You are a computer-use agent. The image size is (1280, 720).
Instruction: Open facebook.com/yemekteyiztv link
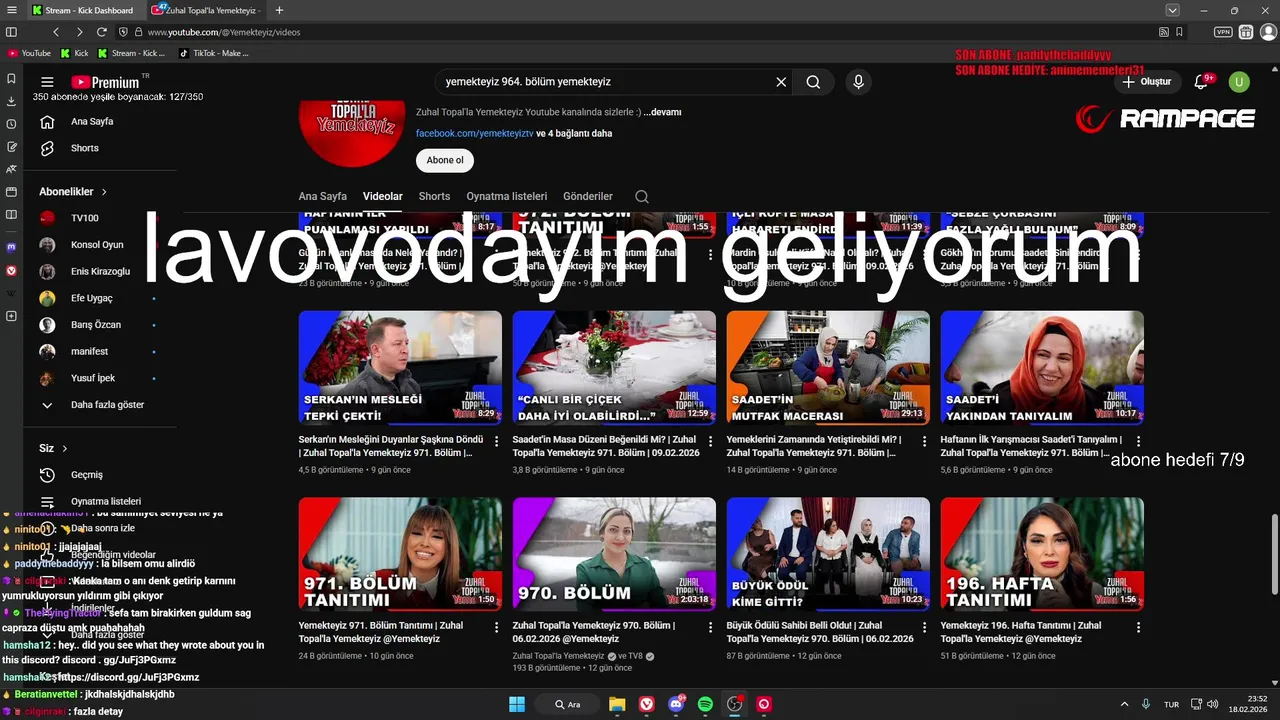pos(474,133)
